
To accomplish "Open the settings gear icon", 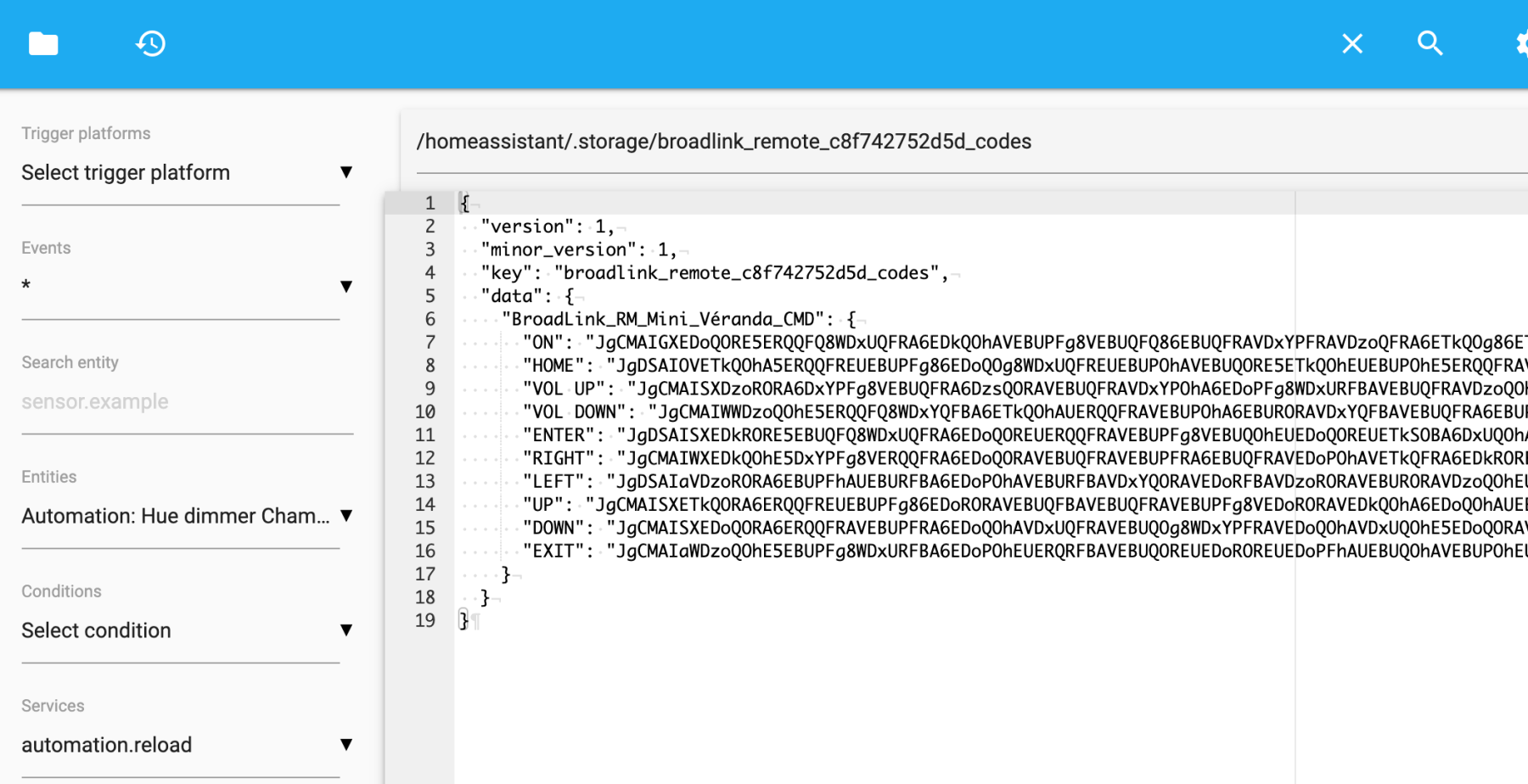I will 1522,43.
